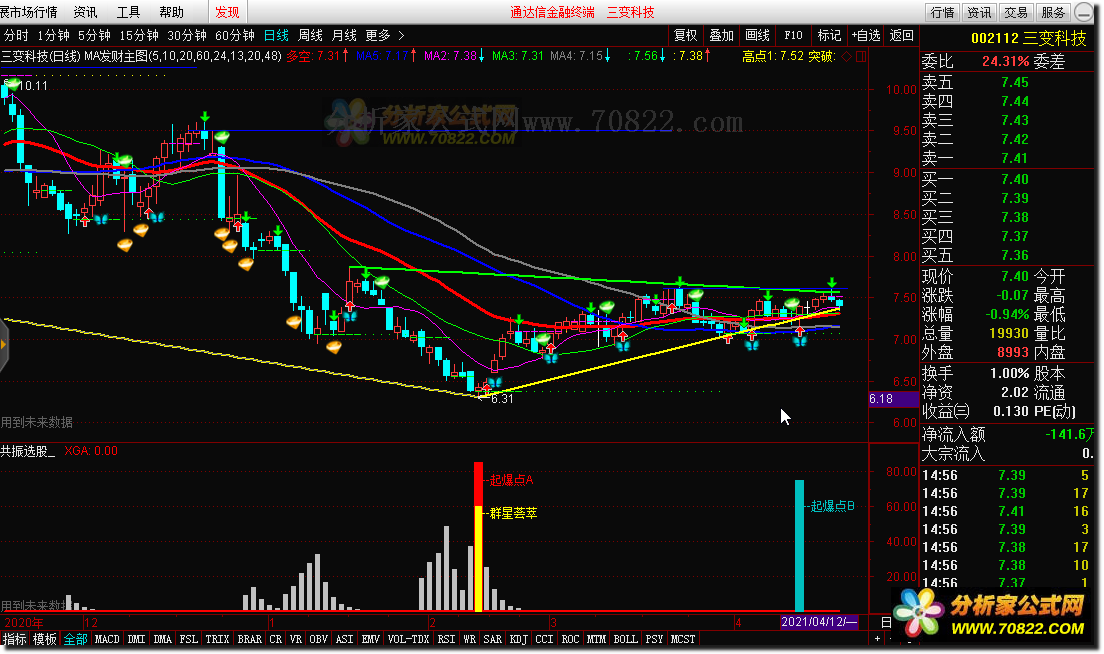
Task: Click the 资讯 button at top right
Action: click(979, 13)
